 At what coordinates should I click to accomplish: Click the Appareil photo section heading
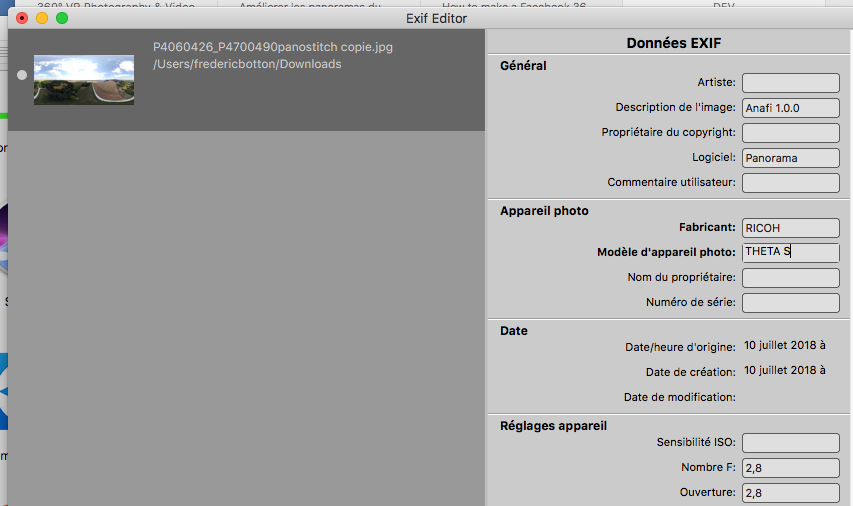pos(544,211)
